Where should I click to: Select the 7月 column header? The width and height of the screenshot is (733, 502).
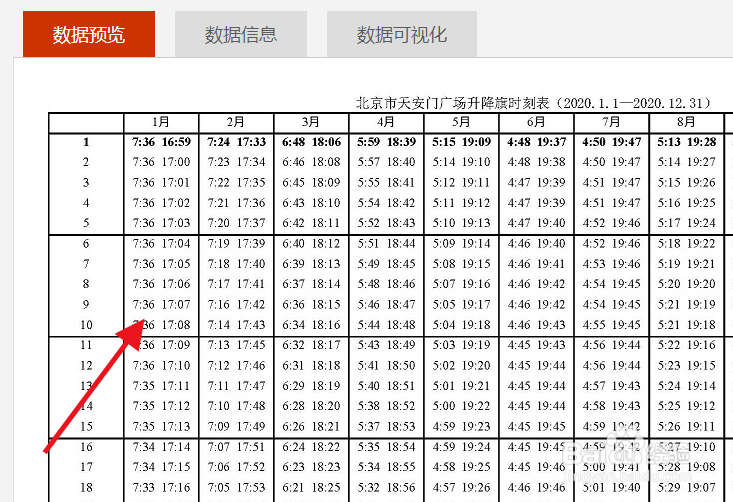[611, 122]
